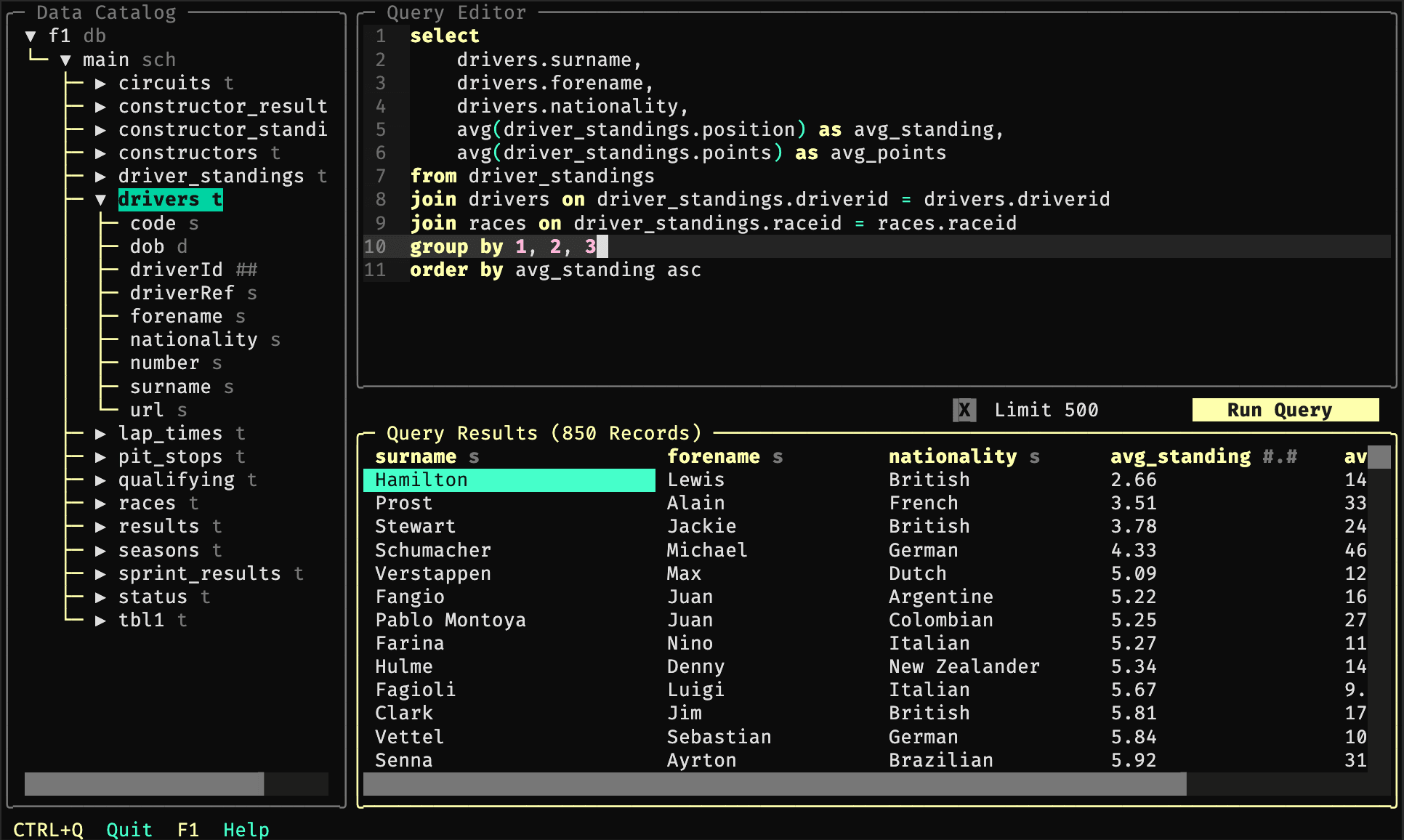
Task: Click the table icon next to lap_times
Action: 241,433
